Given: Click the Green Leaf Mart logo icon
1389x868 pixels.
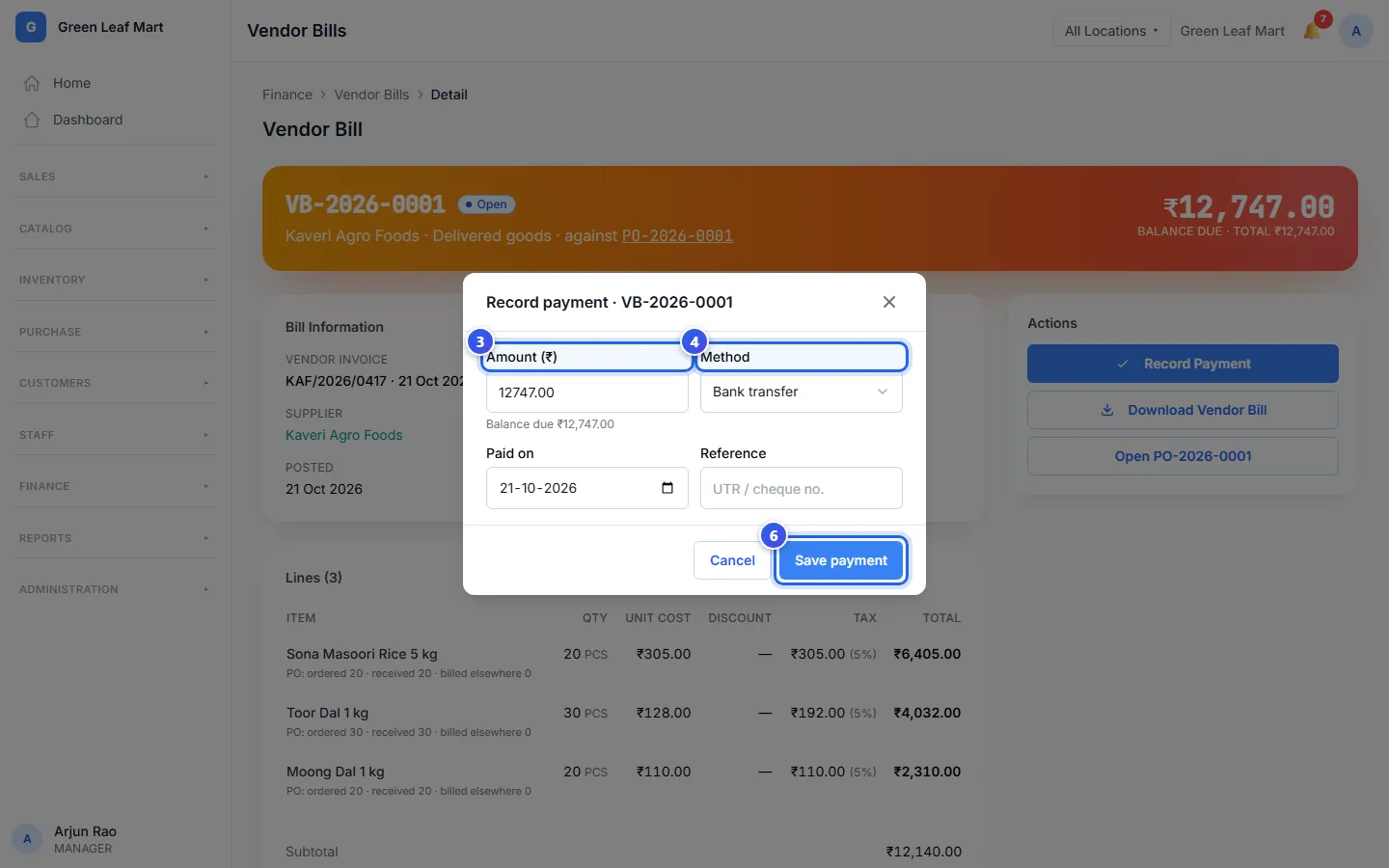Looking at the screenshot, I should [31, 27].
